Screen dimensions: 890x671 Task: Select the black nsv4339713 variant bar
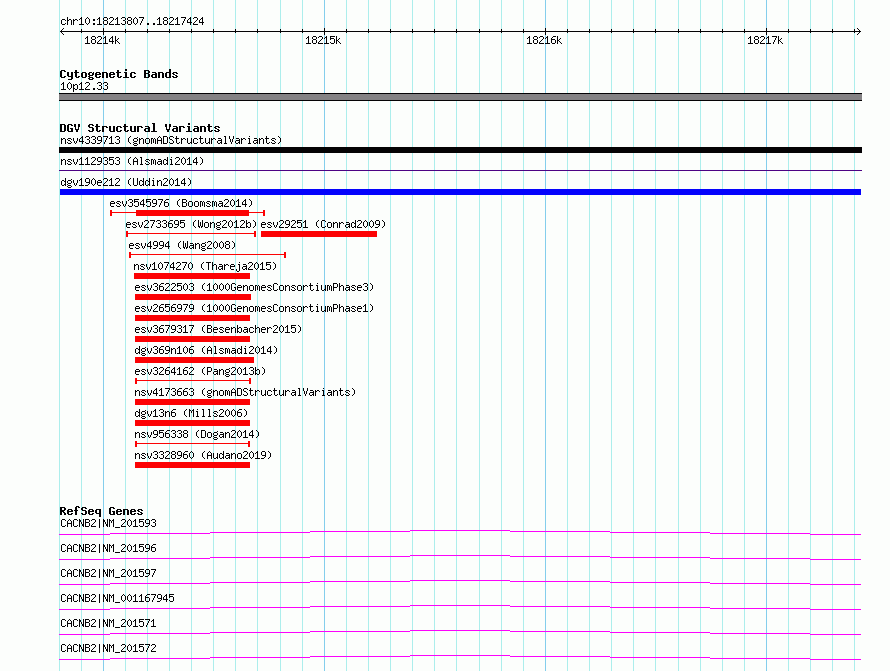tap(460, 150)
